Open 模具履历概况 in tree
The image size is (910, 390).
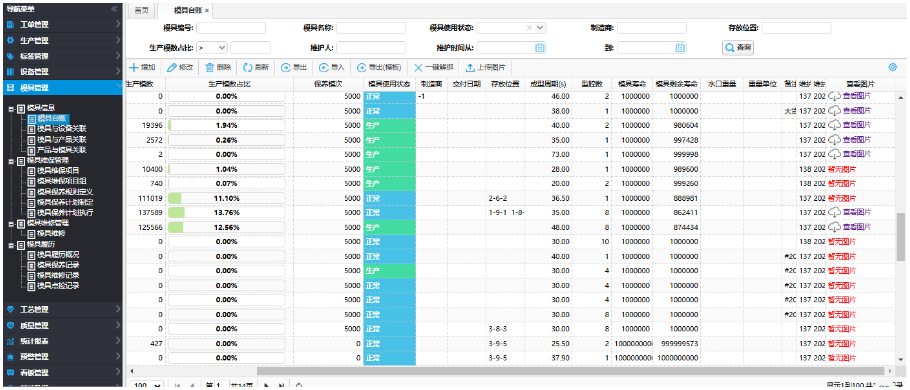coord(58,254)
